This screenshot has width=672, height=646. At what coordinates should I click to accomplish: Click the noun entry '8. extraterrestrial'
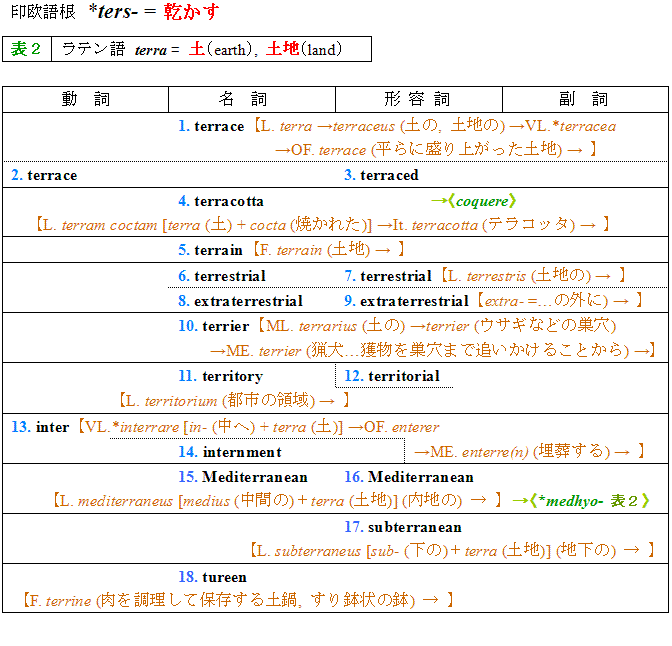[x=240, y=300]
